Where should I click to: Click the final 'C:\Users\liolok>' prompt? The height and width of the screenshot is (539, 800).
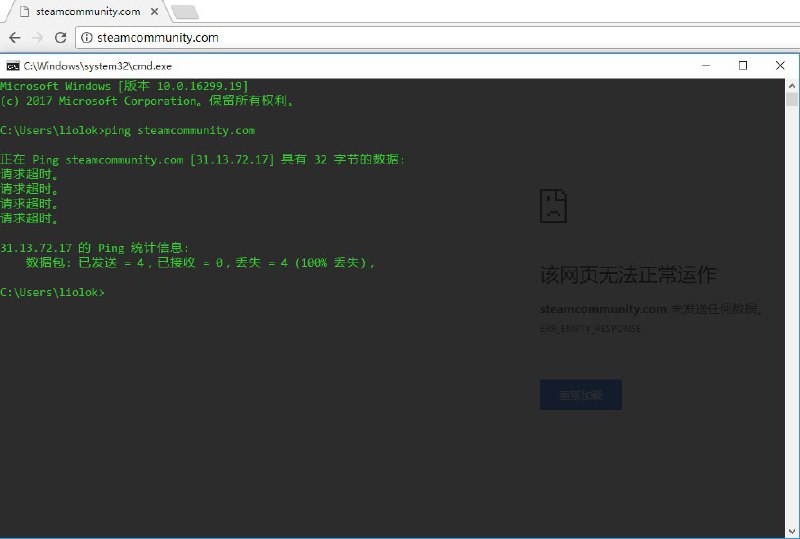(x=52, y=292)
